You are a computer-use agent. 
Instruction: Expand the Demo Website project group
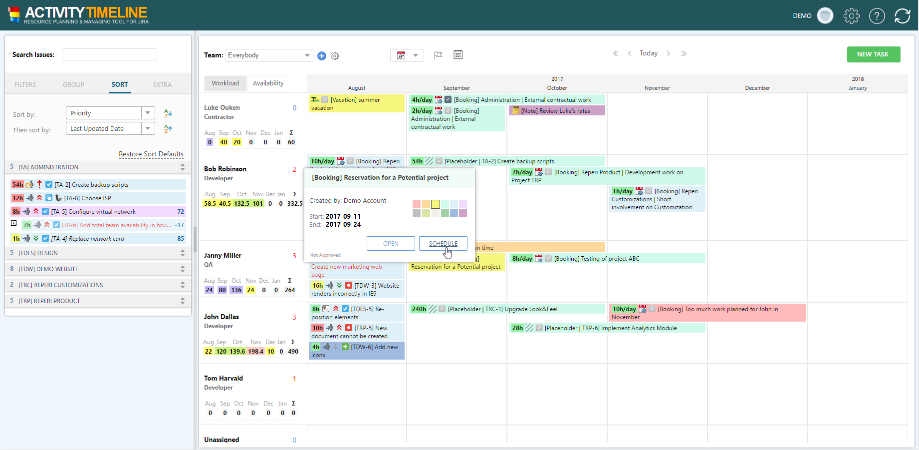(97, 269)
